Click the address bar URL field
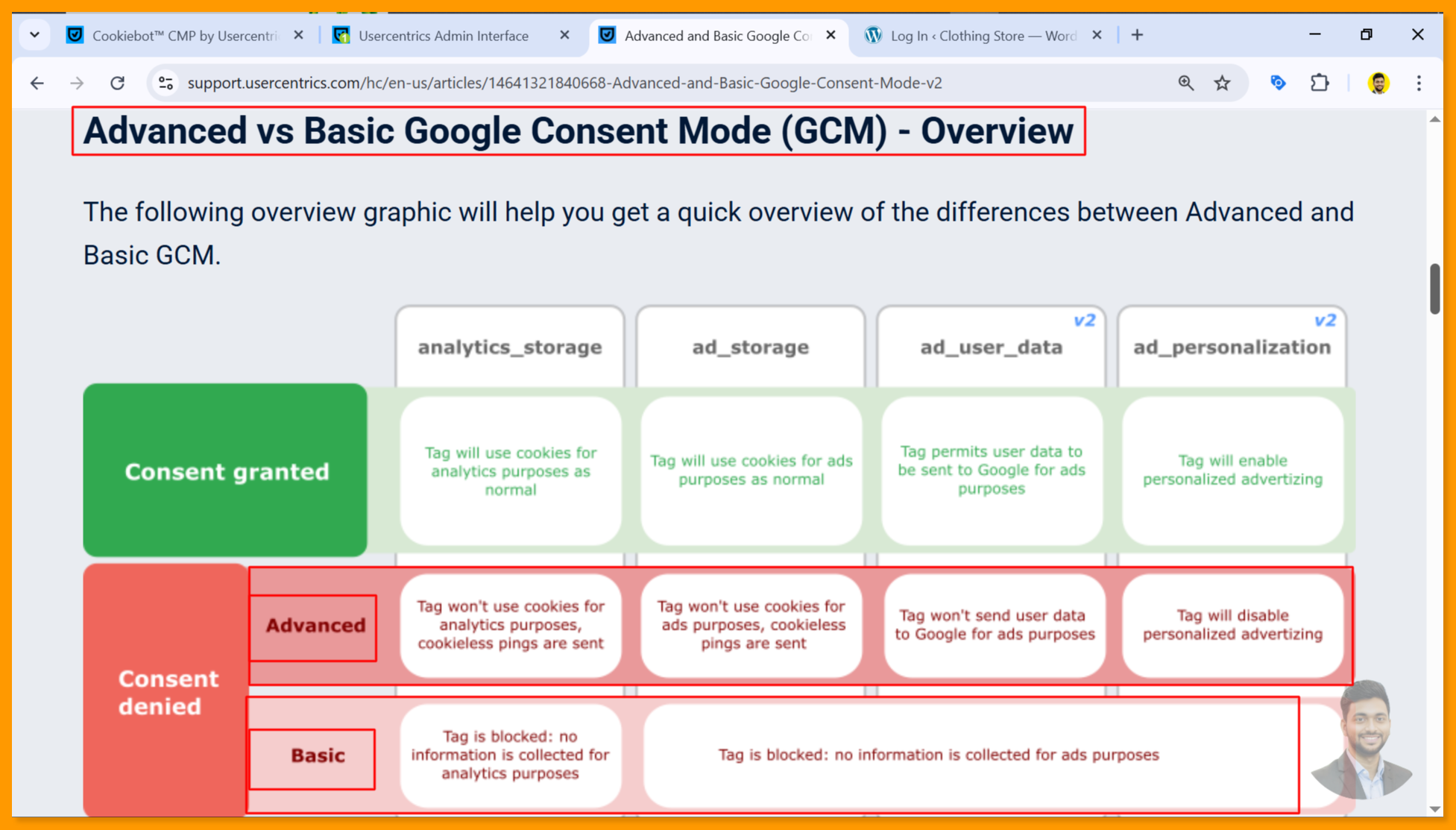Image resolution: width=1456 pixels, height=830 pixels. tap(564, 83)
